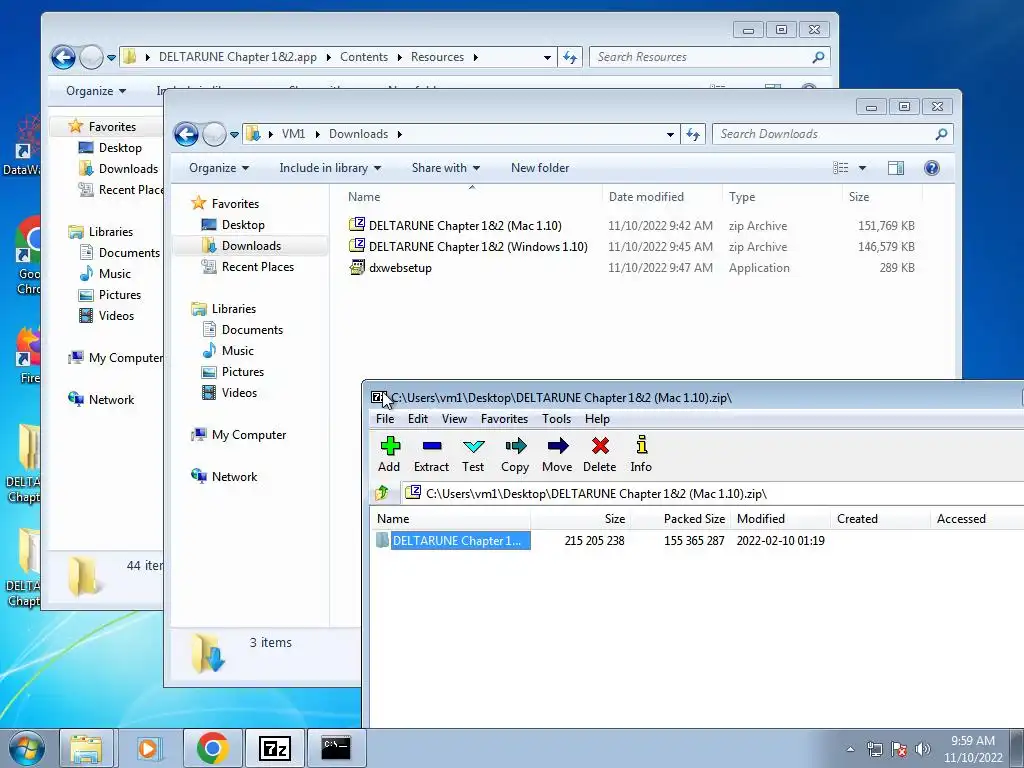Sort 7-Zip list by Created column

point(857,519)
